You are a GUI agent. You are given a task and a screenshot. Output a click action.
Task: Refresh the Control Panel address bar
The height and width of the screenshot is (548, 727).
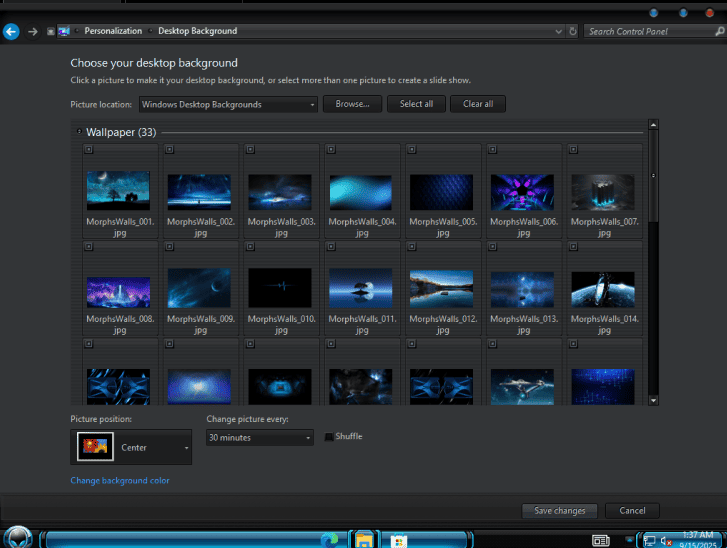pyautogui.click(x=572, y=31)
